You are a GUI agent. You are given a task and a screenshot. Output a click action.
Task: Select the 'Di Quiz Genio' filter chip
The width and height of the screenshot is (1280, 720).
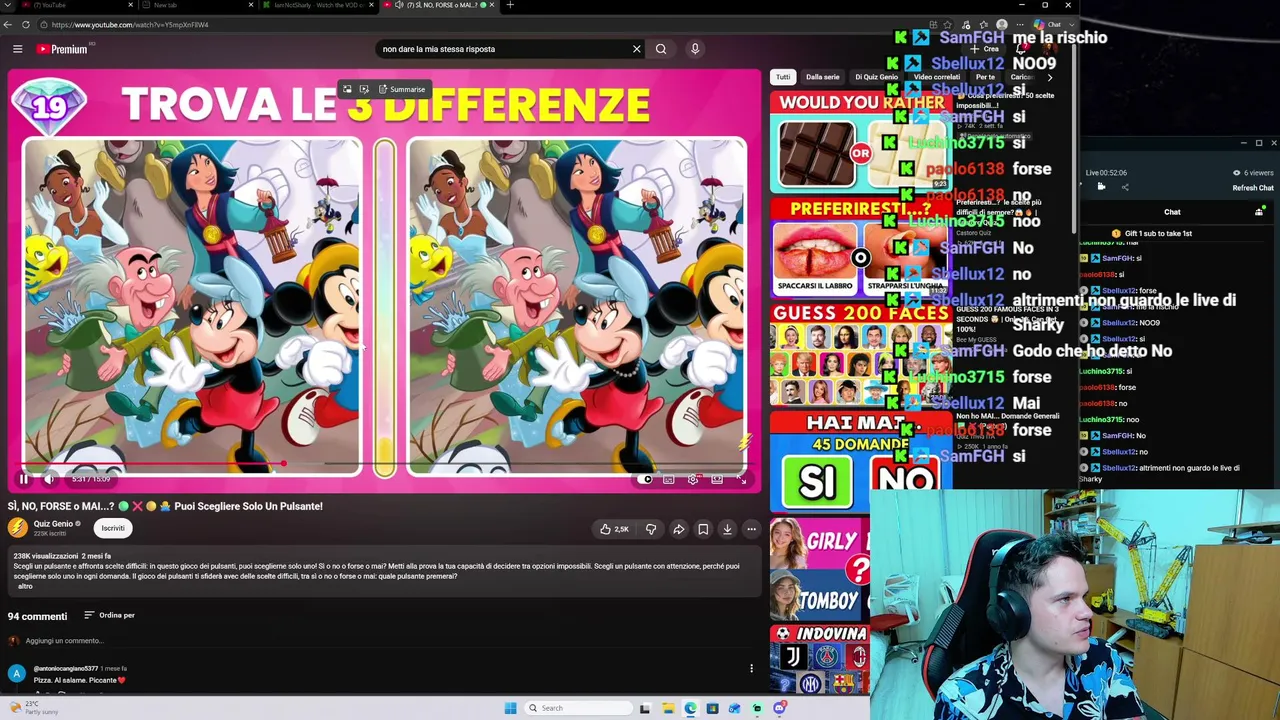pyautogui.click(x=876, y=77)
